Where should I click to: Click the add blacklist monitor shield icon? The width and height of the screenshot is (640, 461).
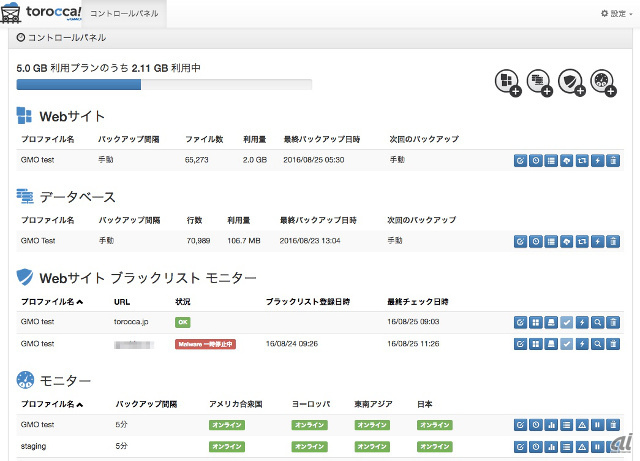[570, 83]
